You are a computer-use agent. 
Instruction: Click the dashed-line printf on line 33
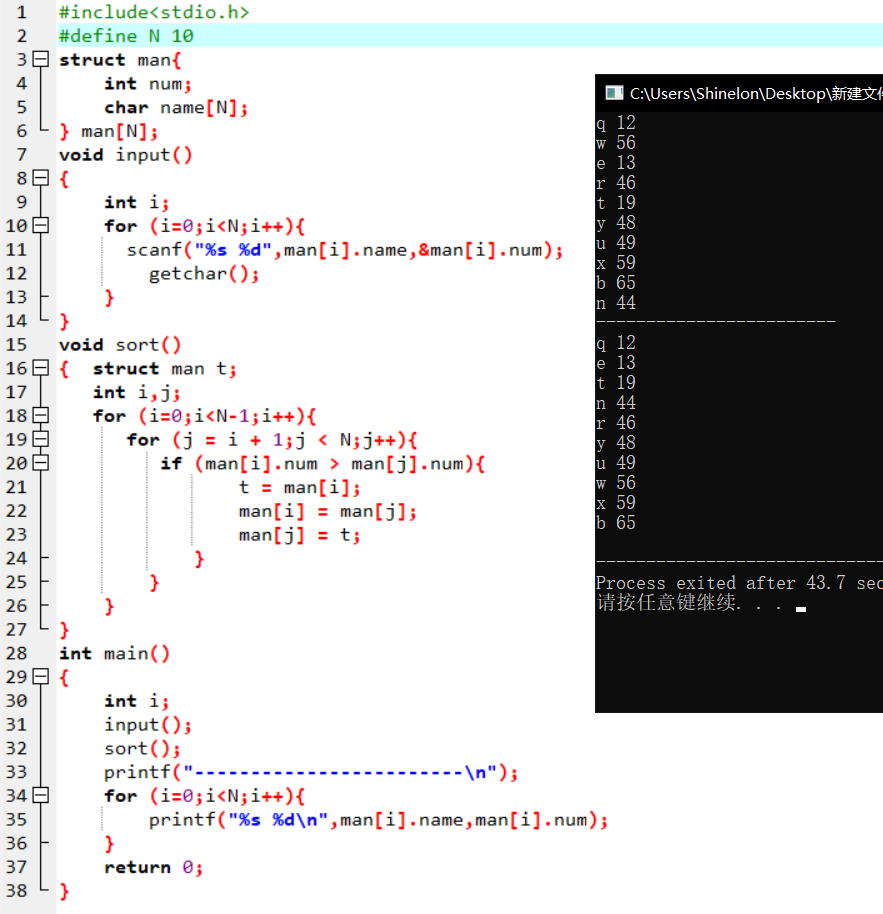tap(311, 773)
